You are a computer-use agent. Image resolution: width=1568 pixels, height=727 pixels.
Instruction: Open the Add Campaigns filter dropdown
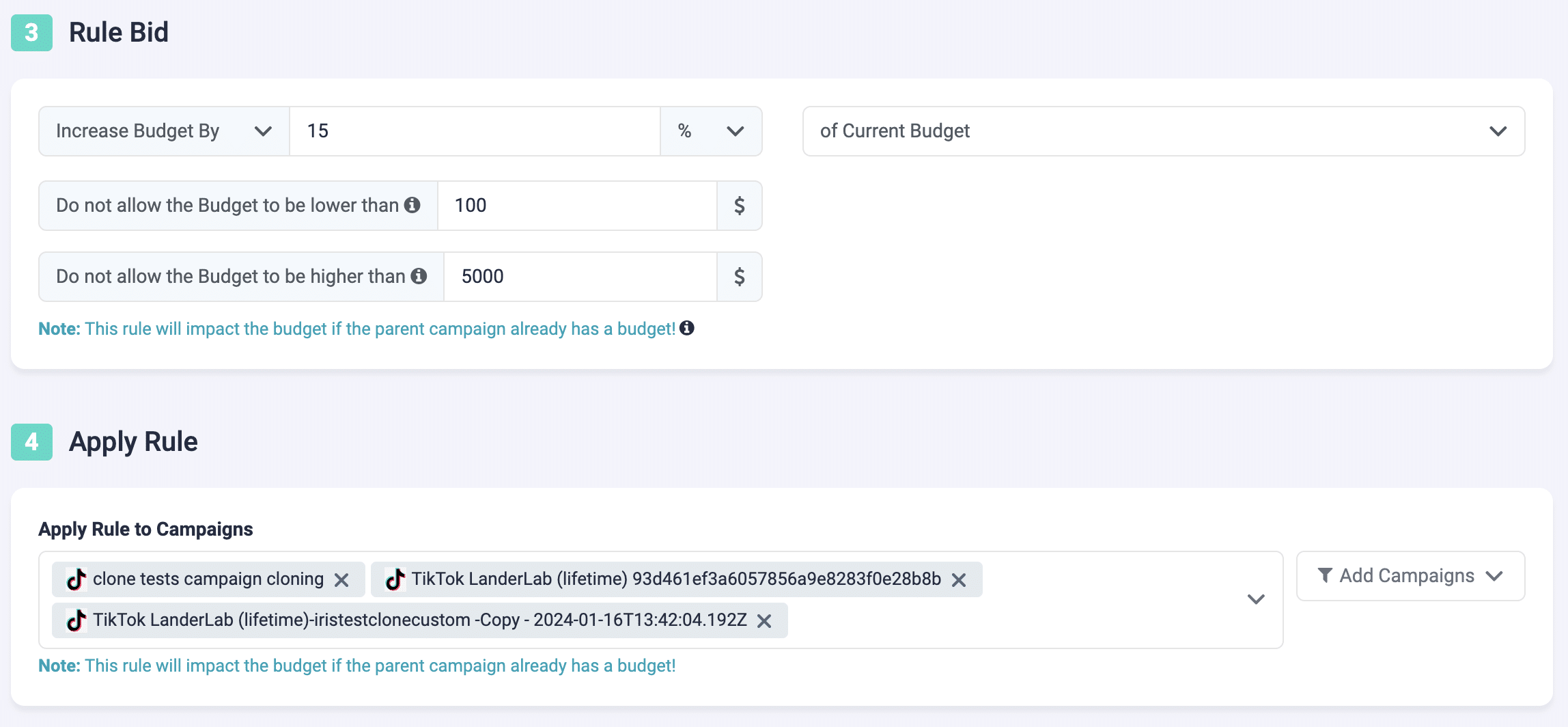(1410, 576)
